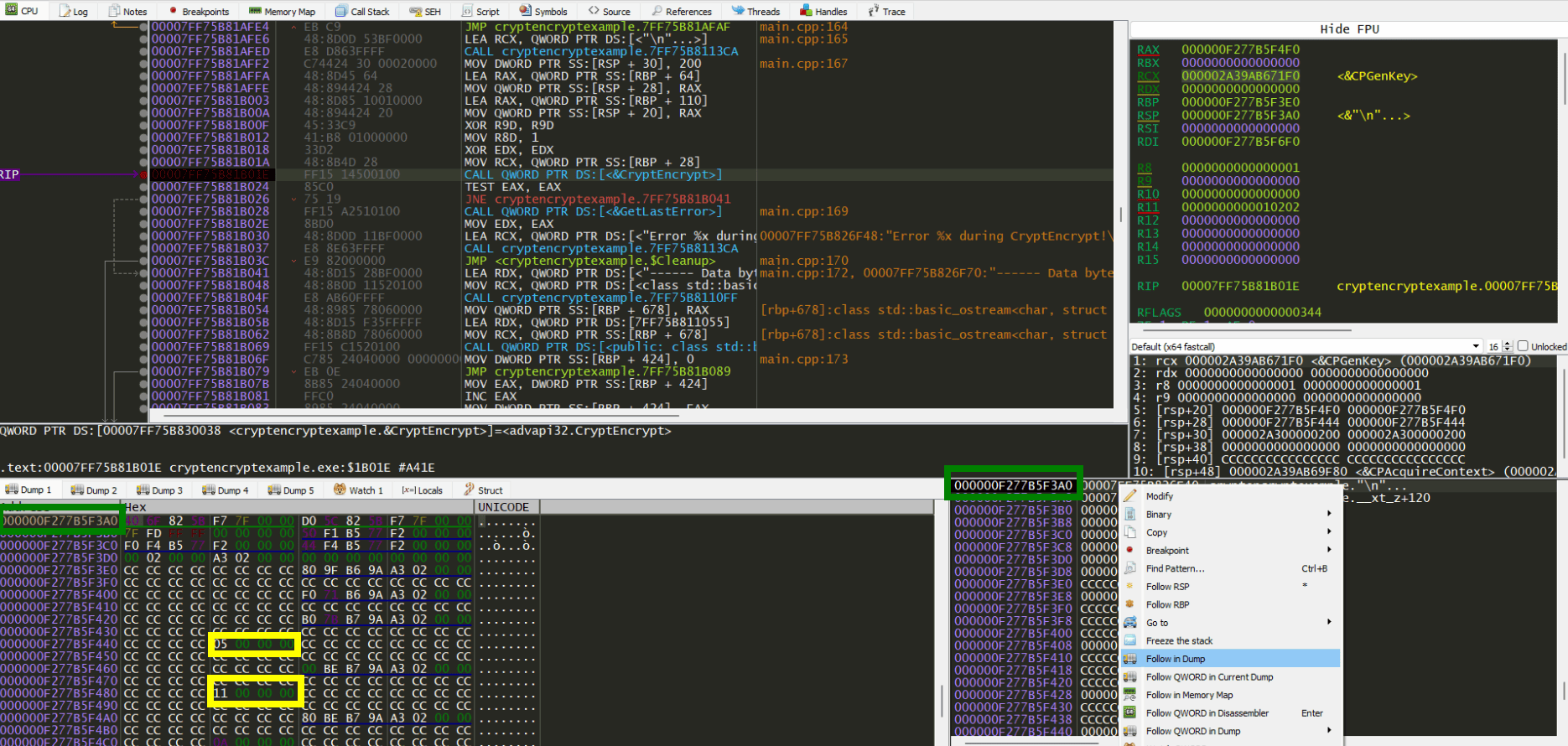This screenshot has height=746, width=1568.
Task: Click the Memory Map tab chip icon
Action: pyautogui.click(x=255, y=11)
